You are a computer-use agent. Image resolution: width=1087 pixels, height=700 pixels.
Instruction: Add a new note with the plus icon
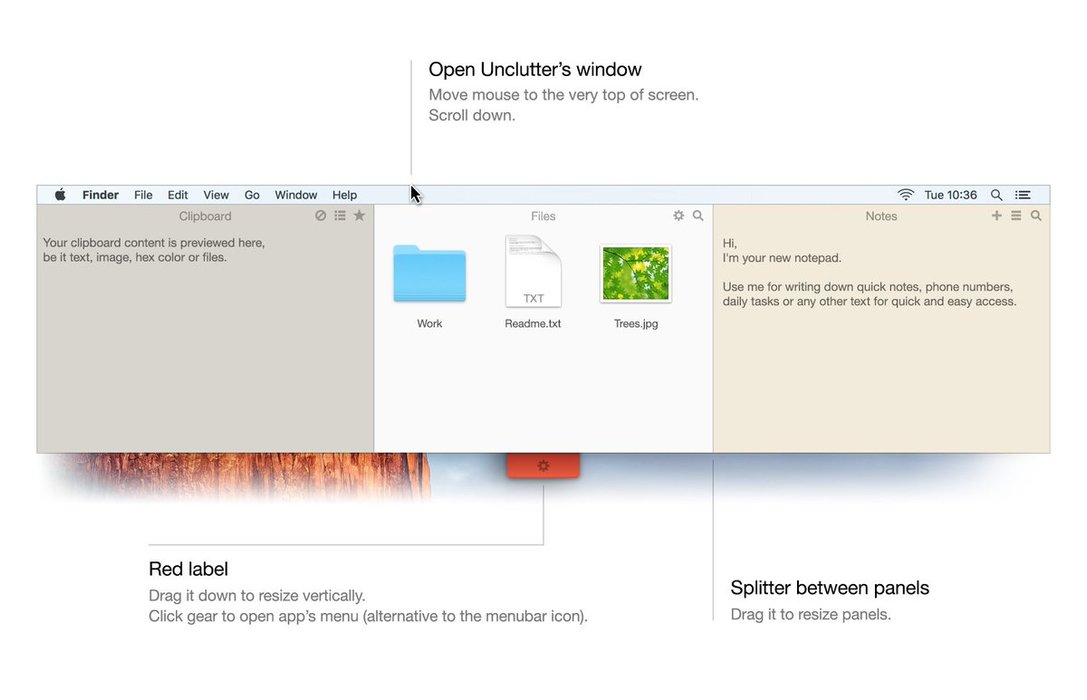point(996,216)
